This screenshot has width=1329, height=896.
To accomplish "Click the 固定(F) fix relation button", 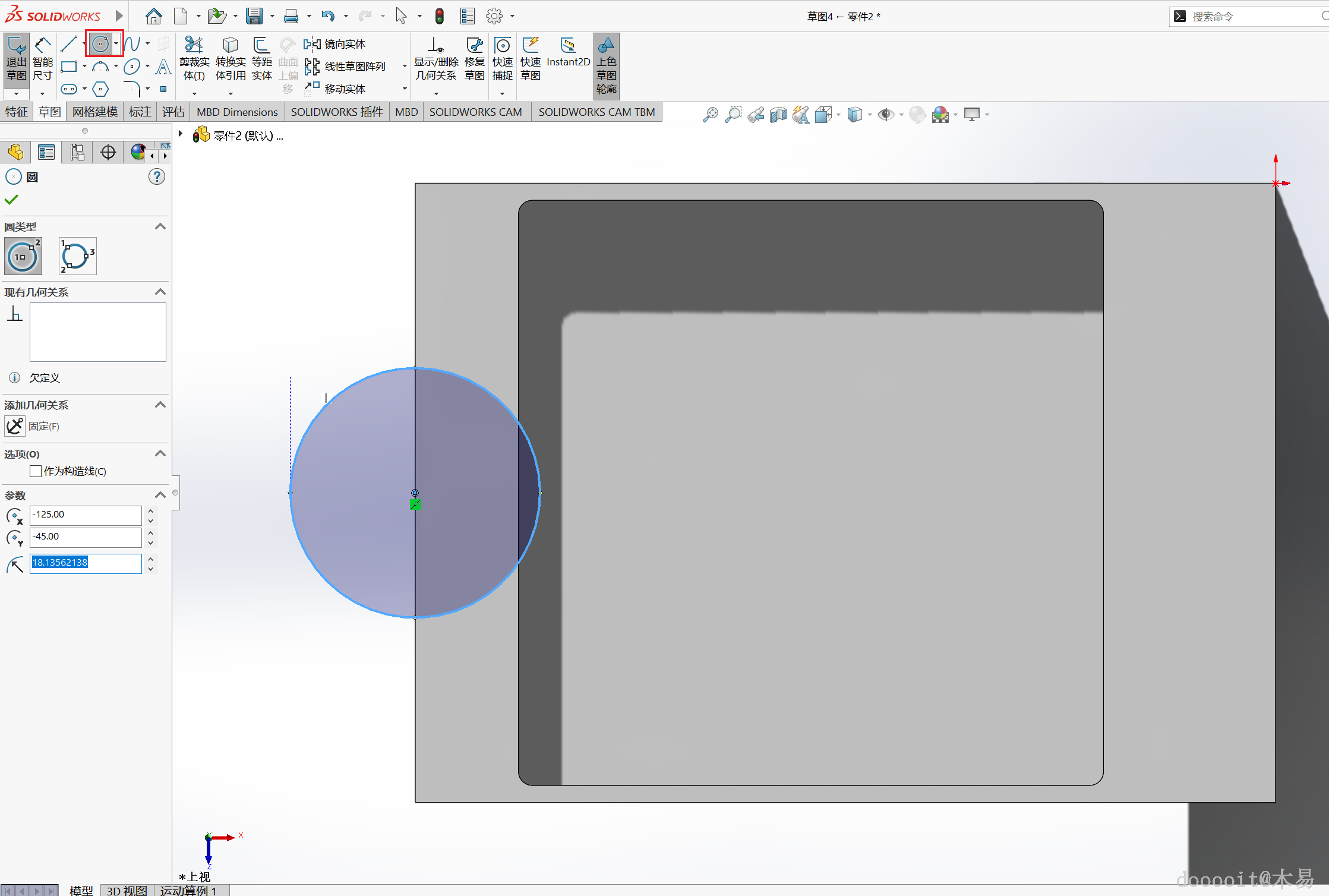I will click(15, 426).
